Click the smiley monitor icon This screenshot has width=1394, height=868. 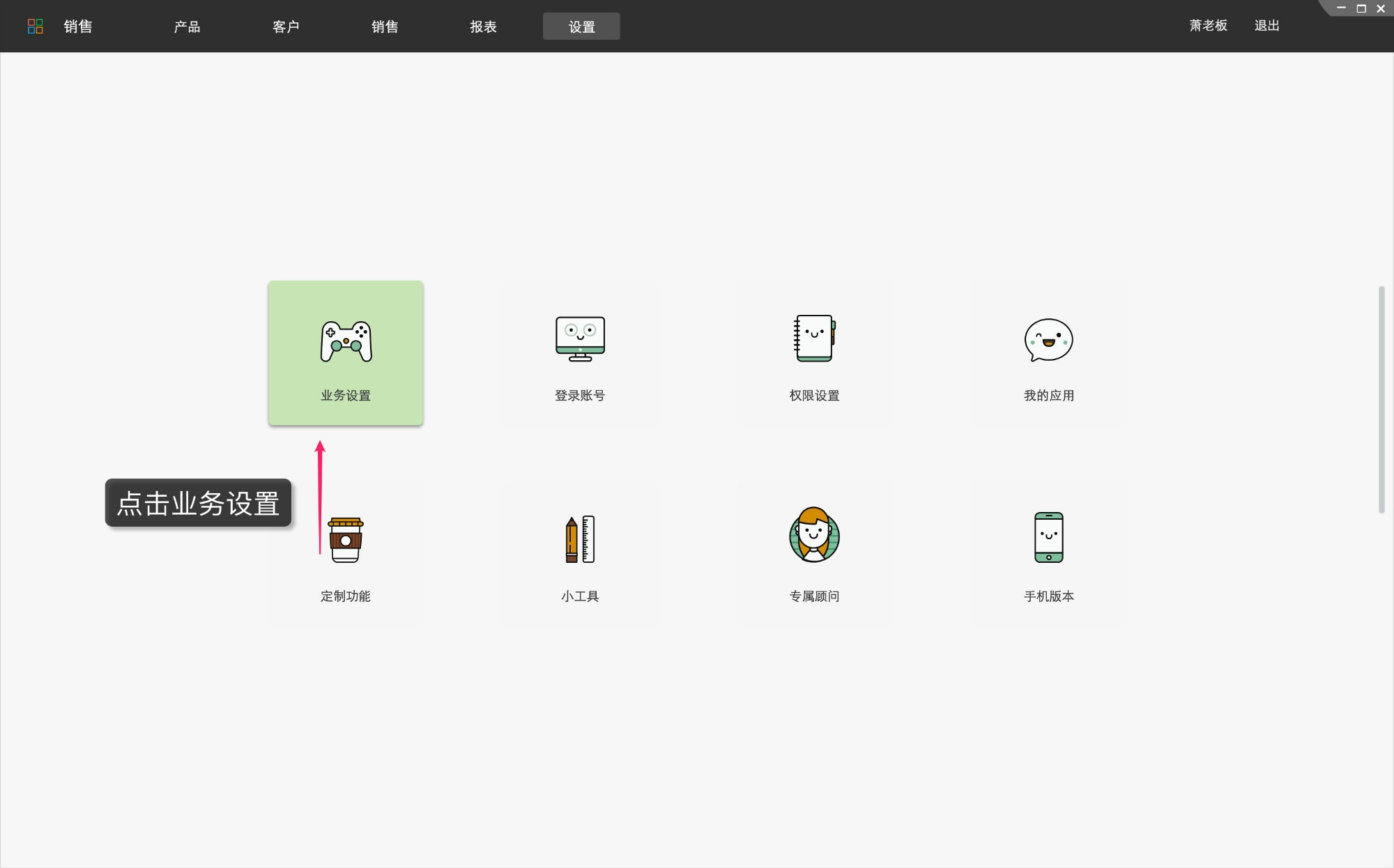(x=580, y=339)
